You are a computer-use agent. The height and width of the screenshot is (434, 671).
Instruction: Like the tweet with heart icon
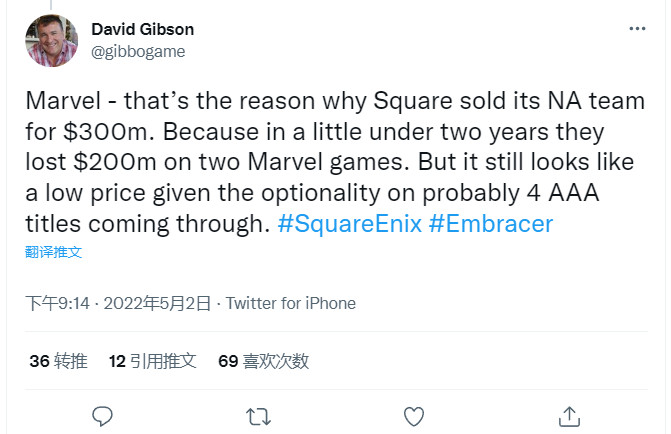click(413, 414)
